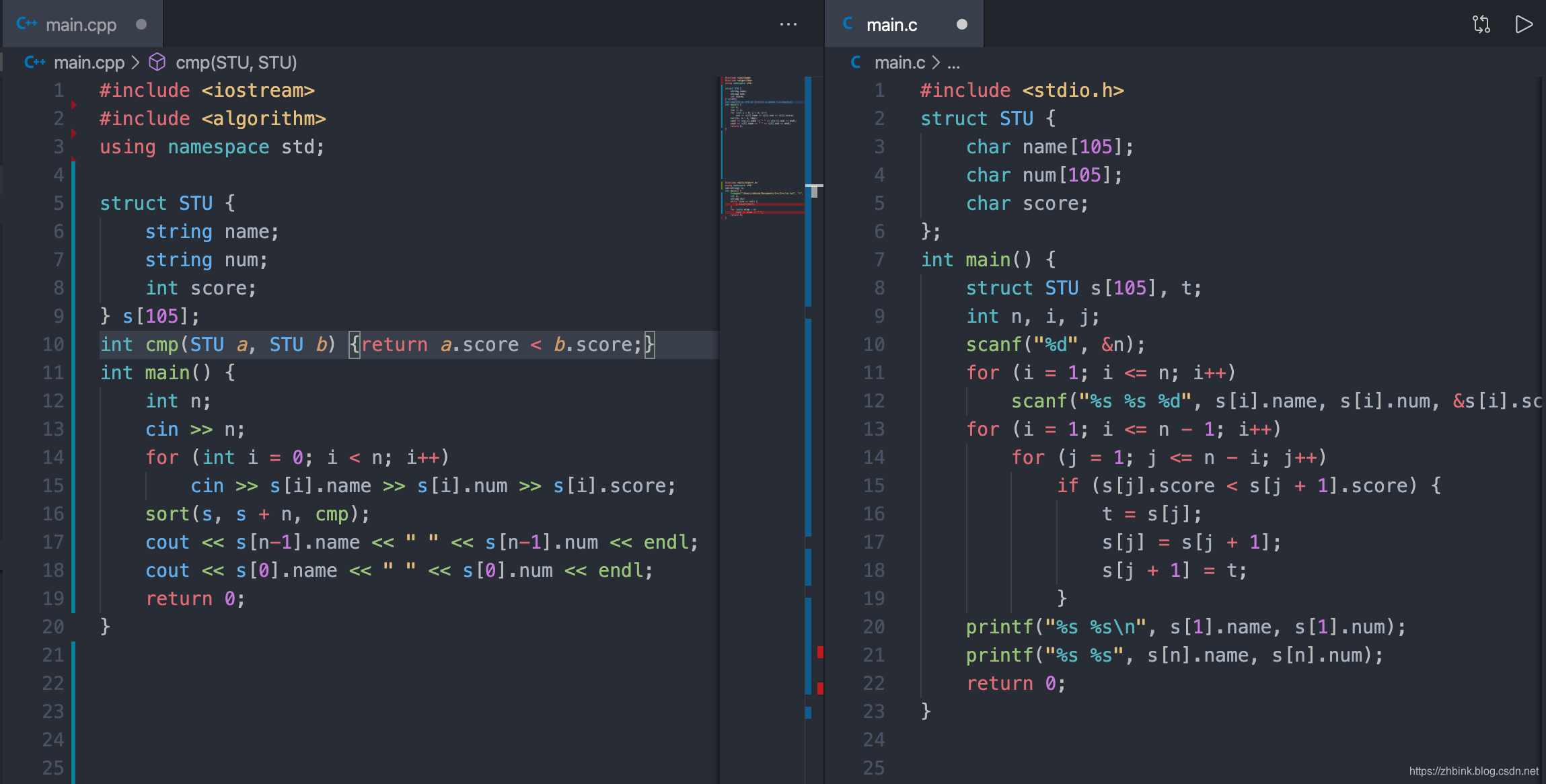Click 'string name;' in main.cpp
The width and height of the screenshot is (1546, 784).
click(x=212, y=231)
